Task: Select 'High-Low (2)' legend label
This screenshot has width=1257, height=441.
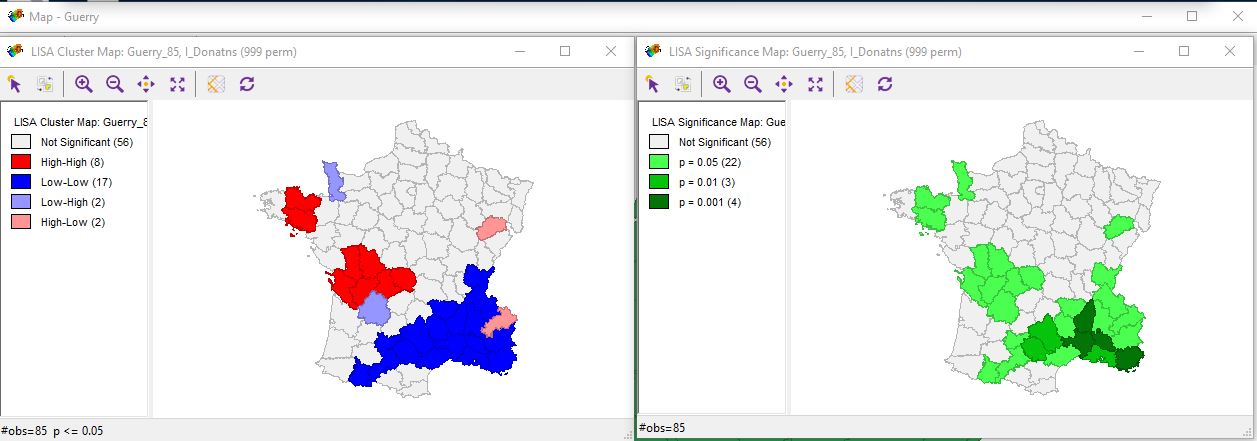Action: [72, 222]
